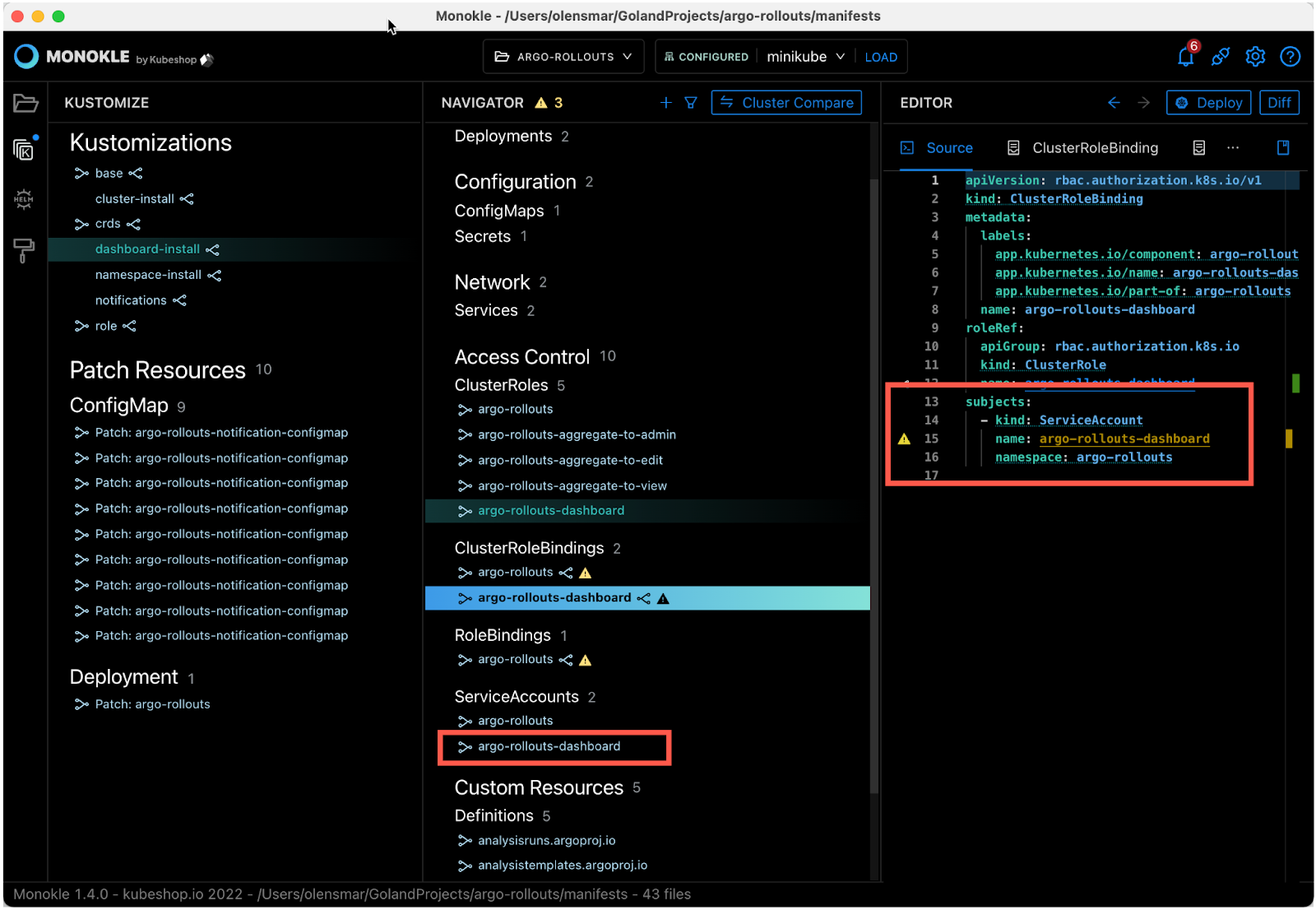Open the Helm pane sidebar icon
The width and height of the screenshot is (1316, 910).
coord(24,199)
